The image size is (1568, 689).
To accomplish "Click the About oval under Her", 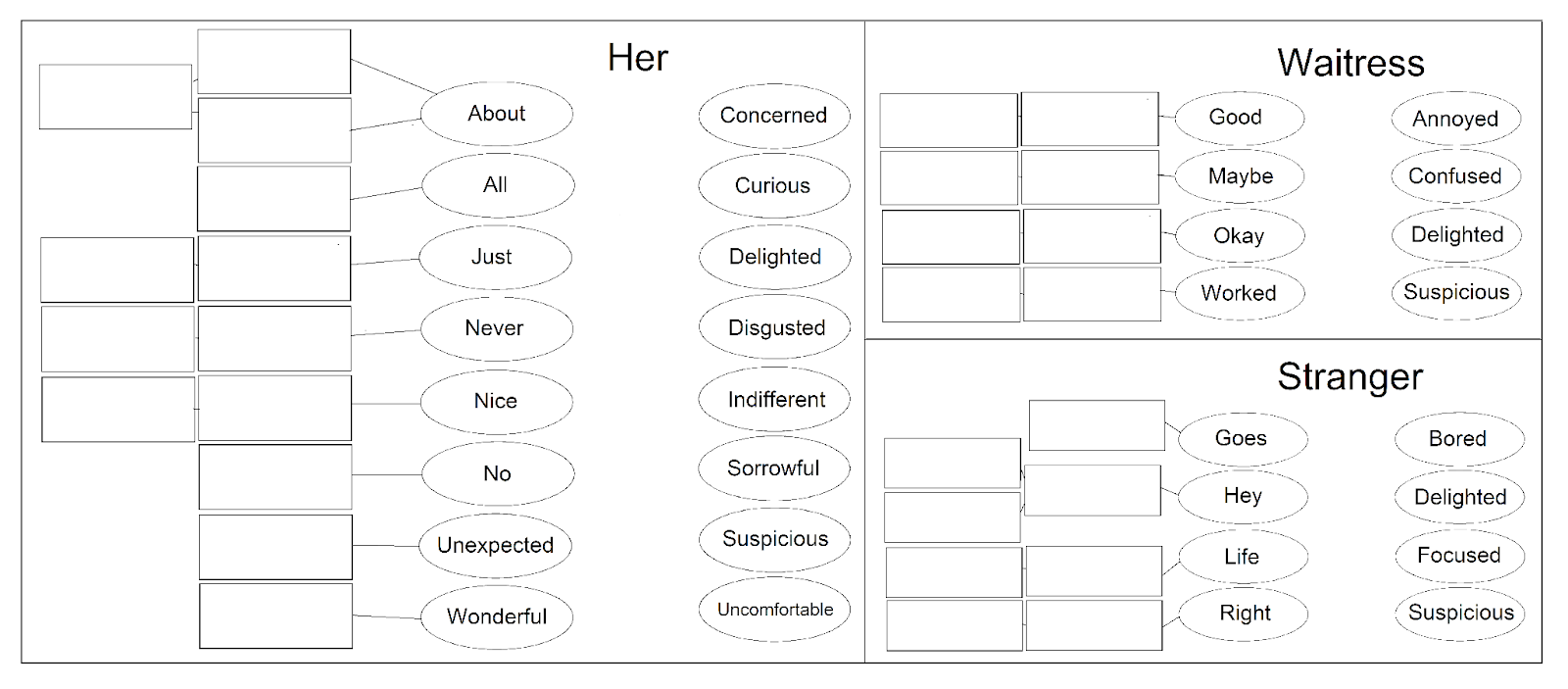I will (x=497, y=114).
